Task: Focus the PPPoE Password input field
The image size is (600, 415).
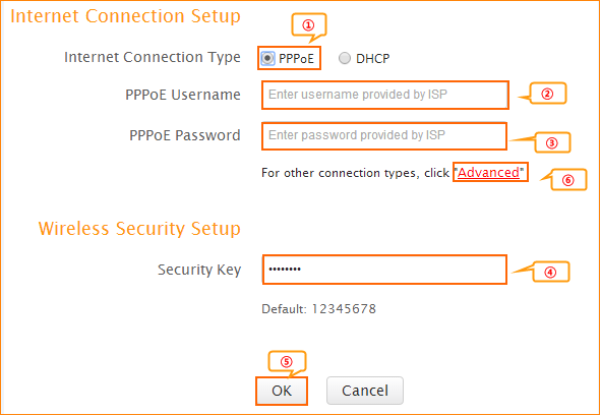Action: (x=385, y=135)
